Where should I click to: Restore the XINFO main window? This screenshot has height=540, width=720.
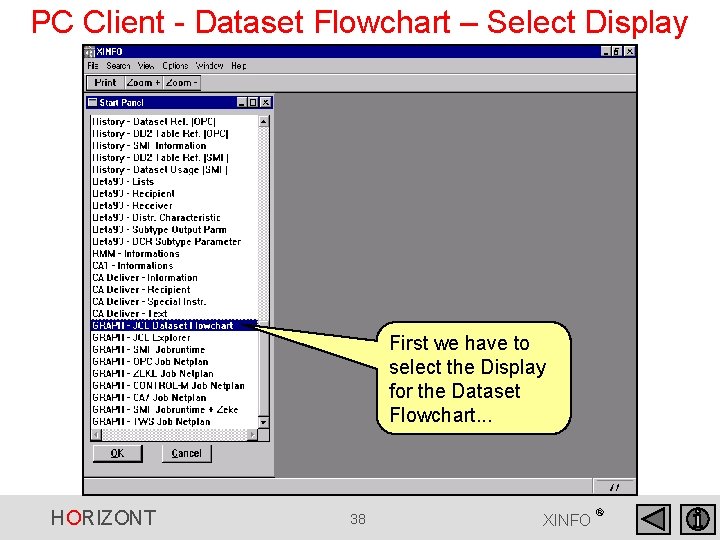pyautogui.click(x=617, y=51)
